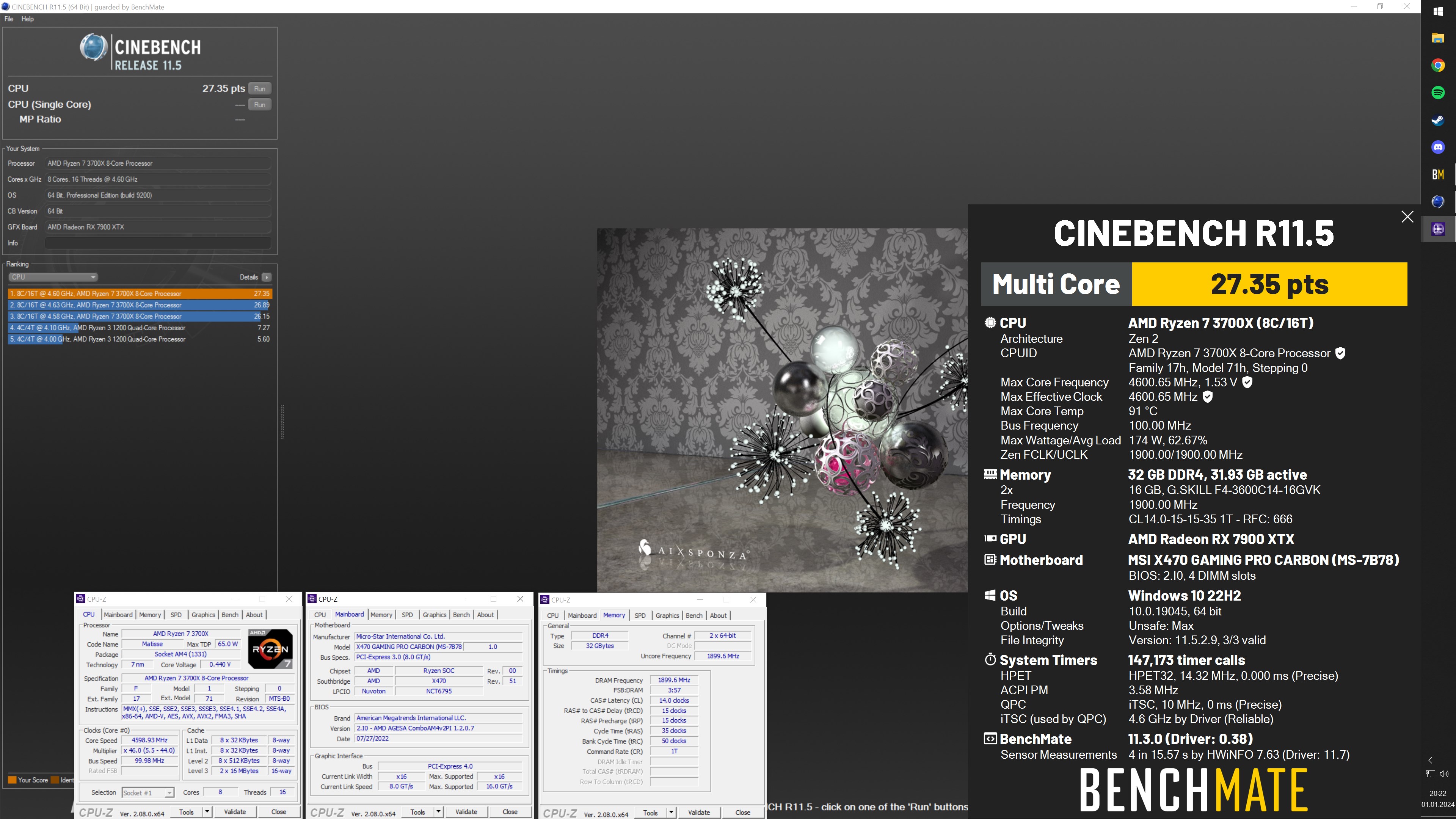Screen dimensions: 1456x819
Task: Click the taskbar clock showing 20:22
Action: point(1438,794)
